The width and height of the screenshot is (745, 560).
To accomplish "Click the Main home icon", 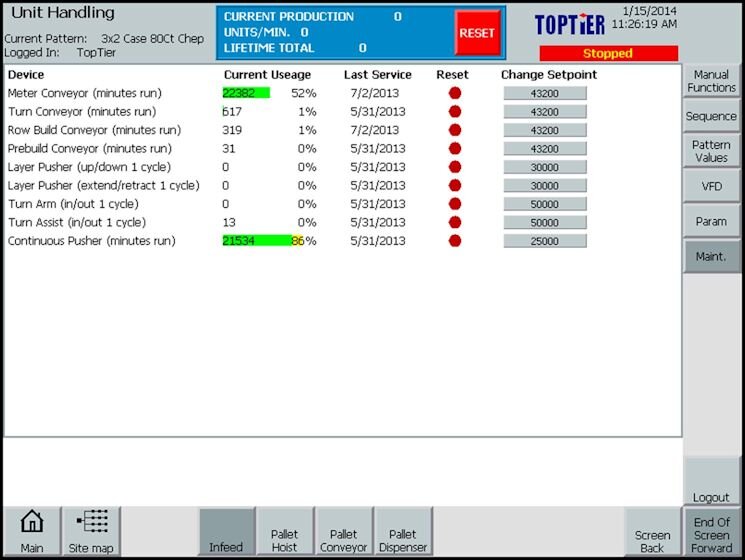I will pyautogui.click(x=32, y=531).
